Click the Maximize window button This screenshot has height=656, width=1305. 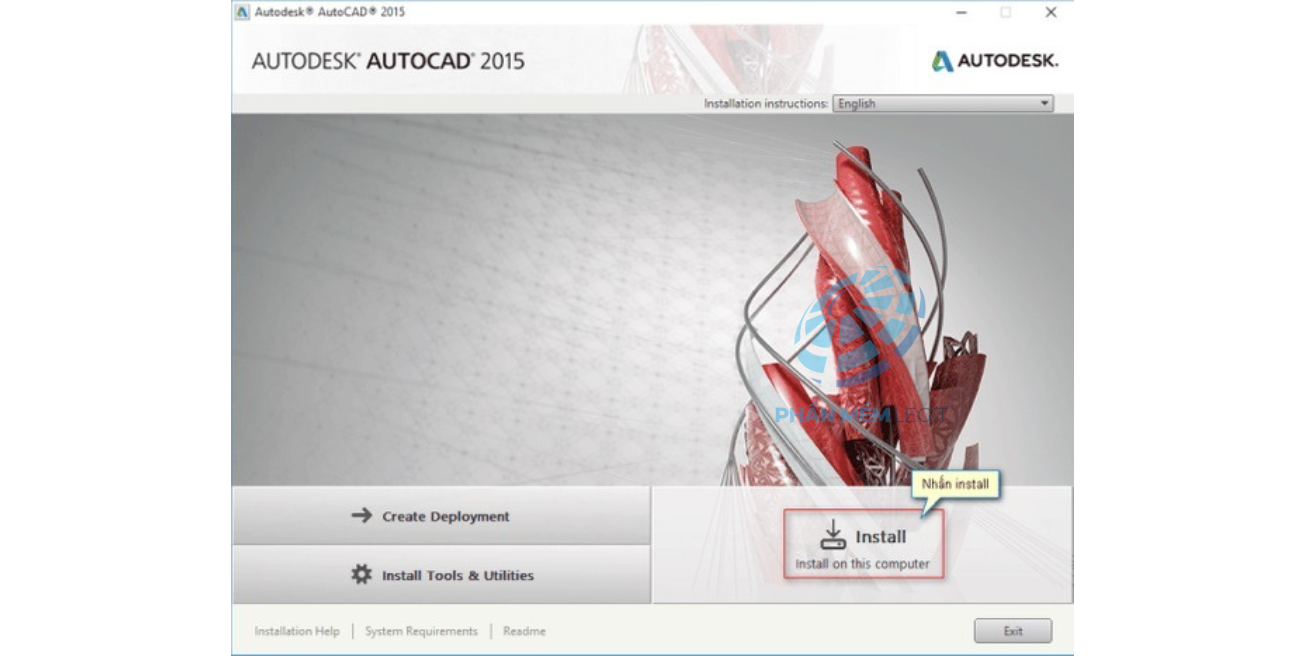tap(1006, 12)
